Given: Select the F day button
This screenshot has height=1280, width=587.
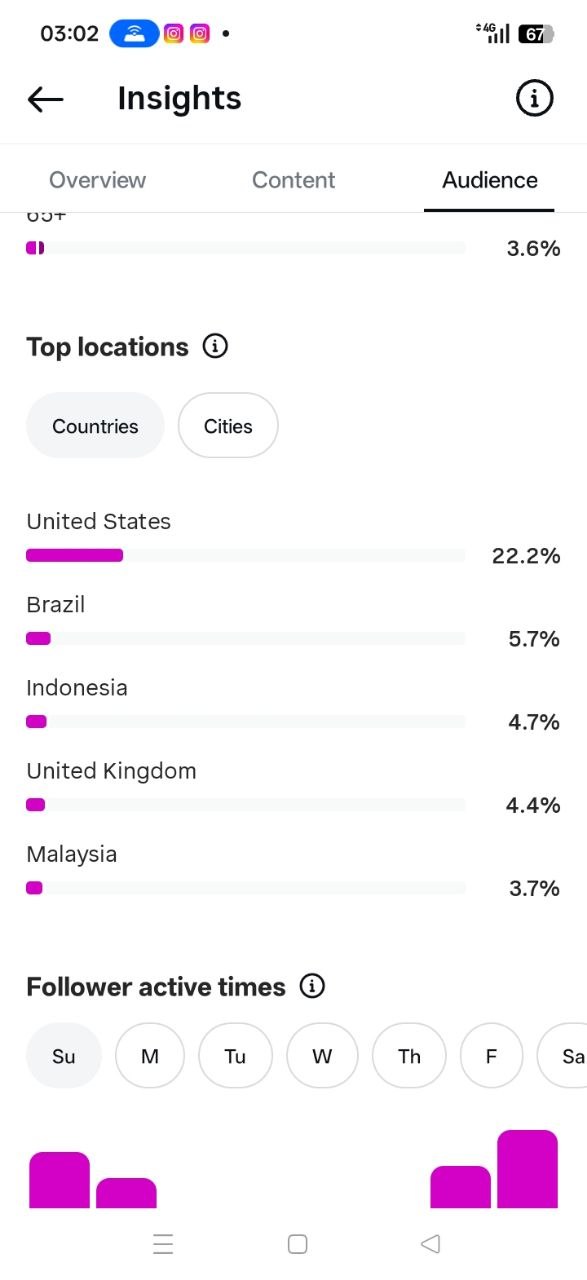Looking at the screenshot, I should 491,1055.
